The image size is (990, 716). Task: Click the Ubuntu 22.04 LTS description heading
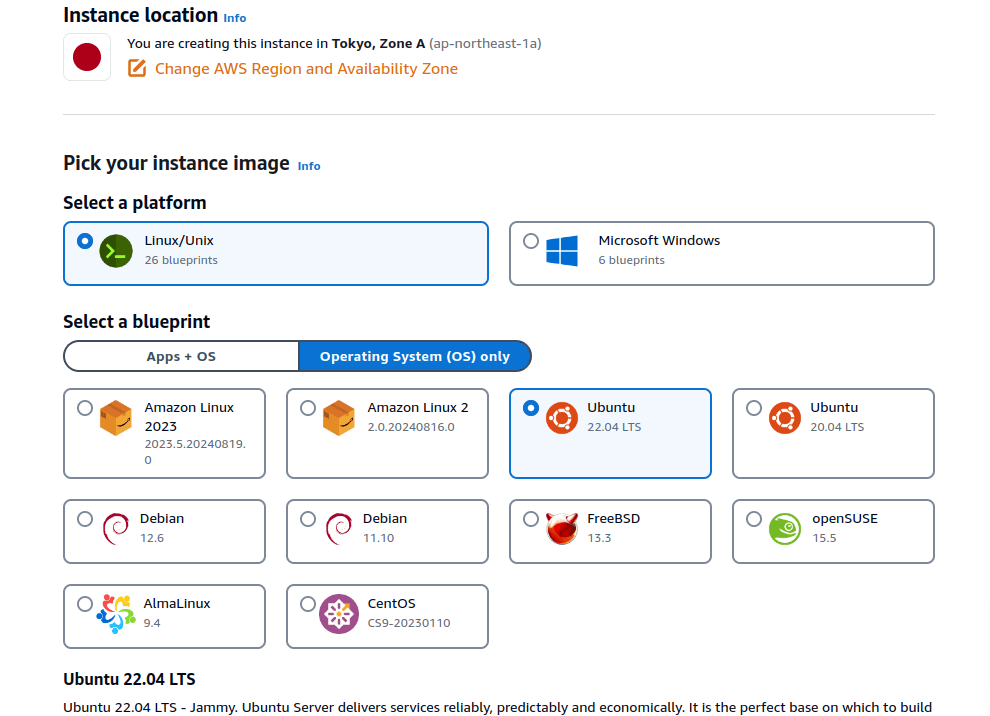[x=129, y=679]
